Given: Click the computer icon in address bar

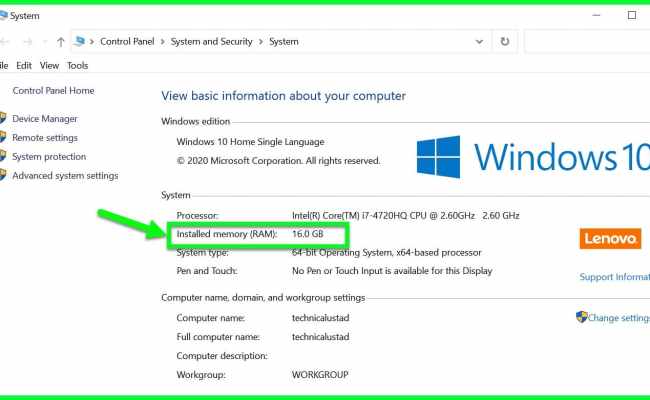Looking at the screenshot, I should click(x=80, y=41).
